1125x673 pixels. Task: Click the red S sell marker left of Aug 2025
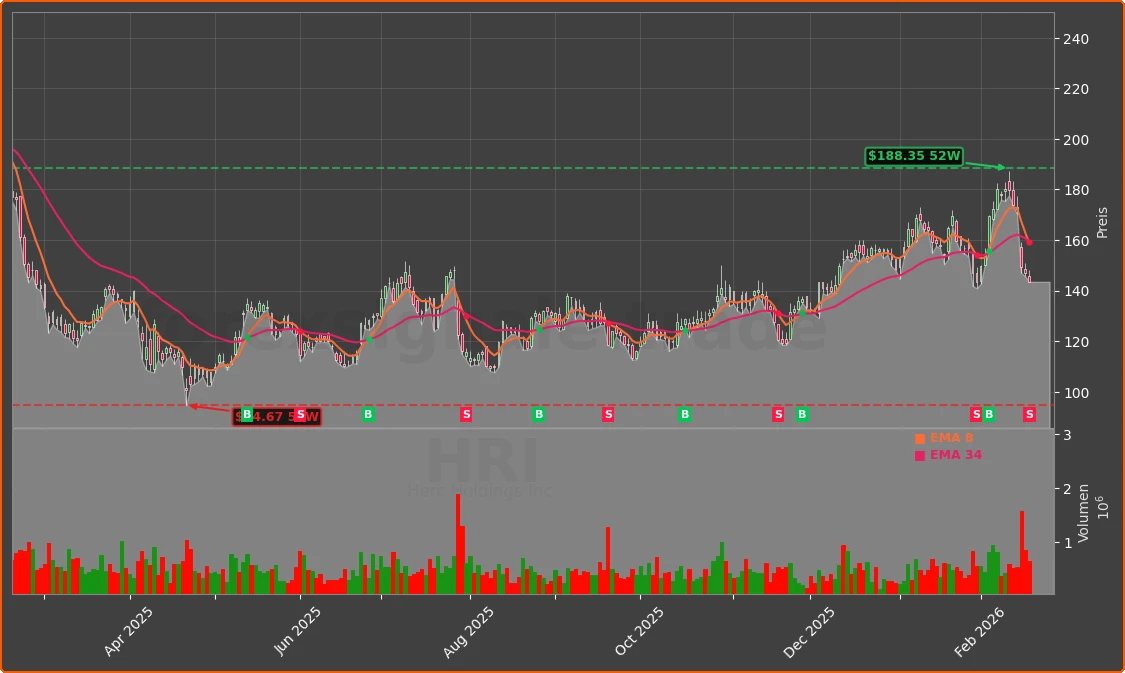(465, 415)
